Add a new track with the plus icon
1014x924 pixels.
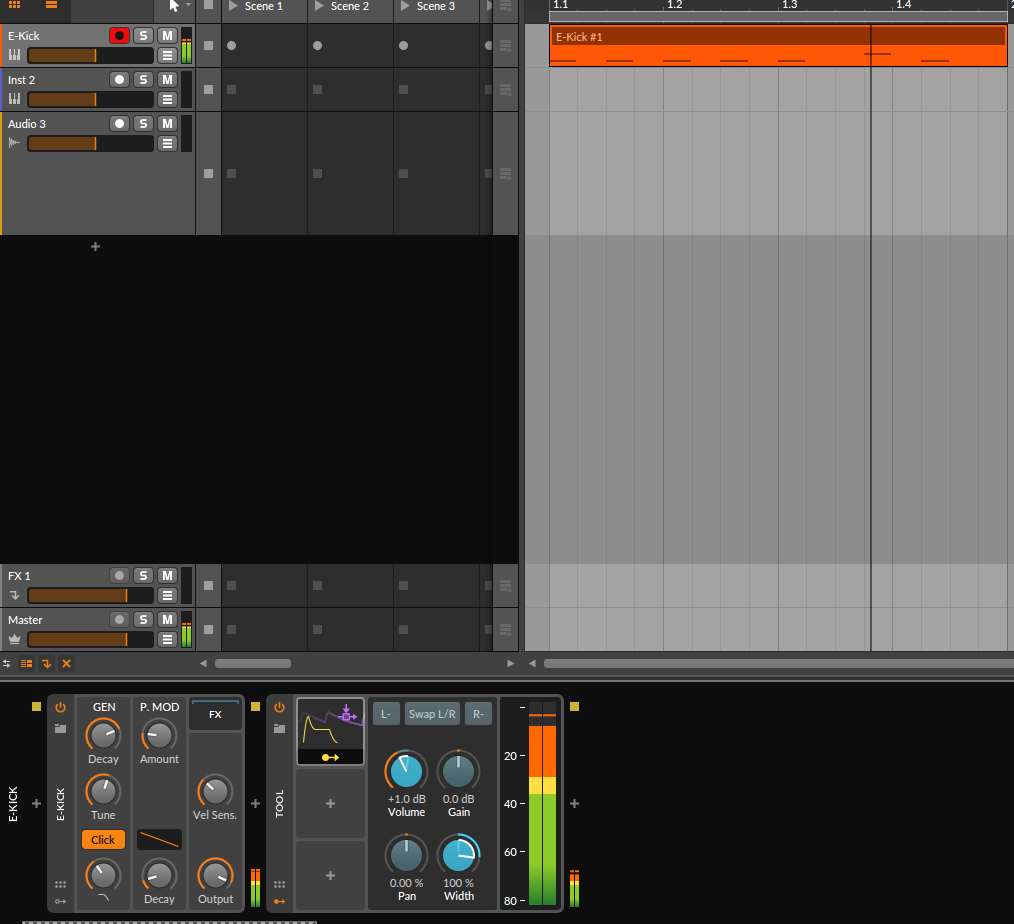[x=95, y=246]
